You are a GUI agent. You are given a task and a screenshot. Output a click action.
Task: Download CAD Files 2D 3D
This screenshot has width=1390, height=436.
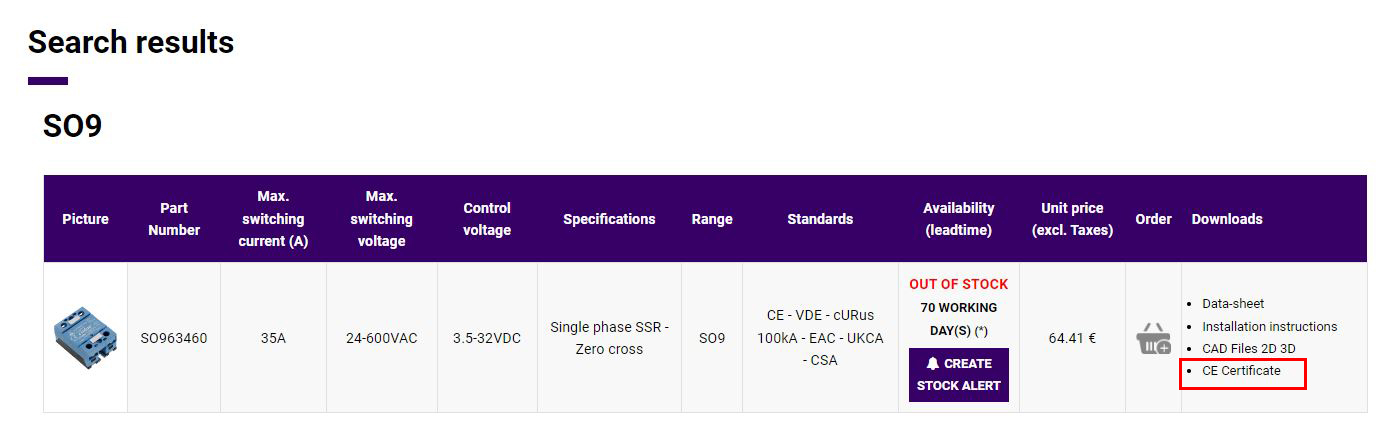(1248, 348)
